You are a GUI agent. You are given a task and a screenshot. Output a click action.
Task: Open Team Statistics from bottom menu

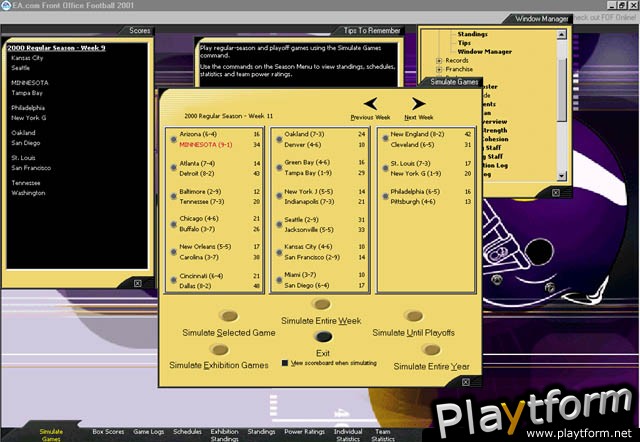[383, 435]
